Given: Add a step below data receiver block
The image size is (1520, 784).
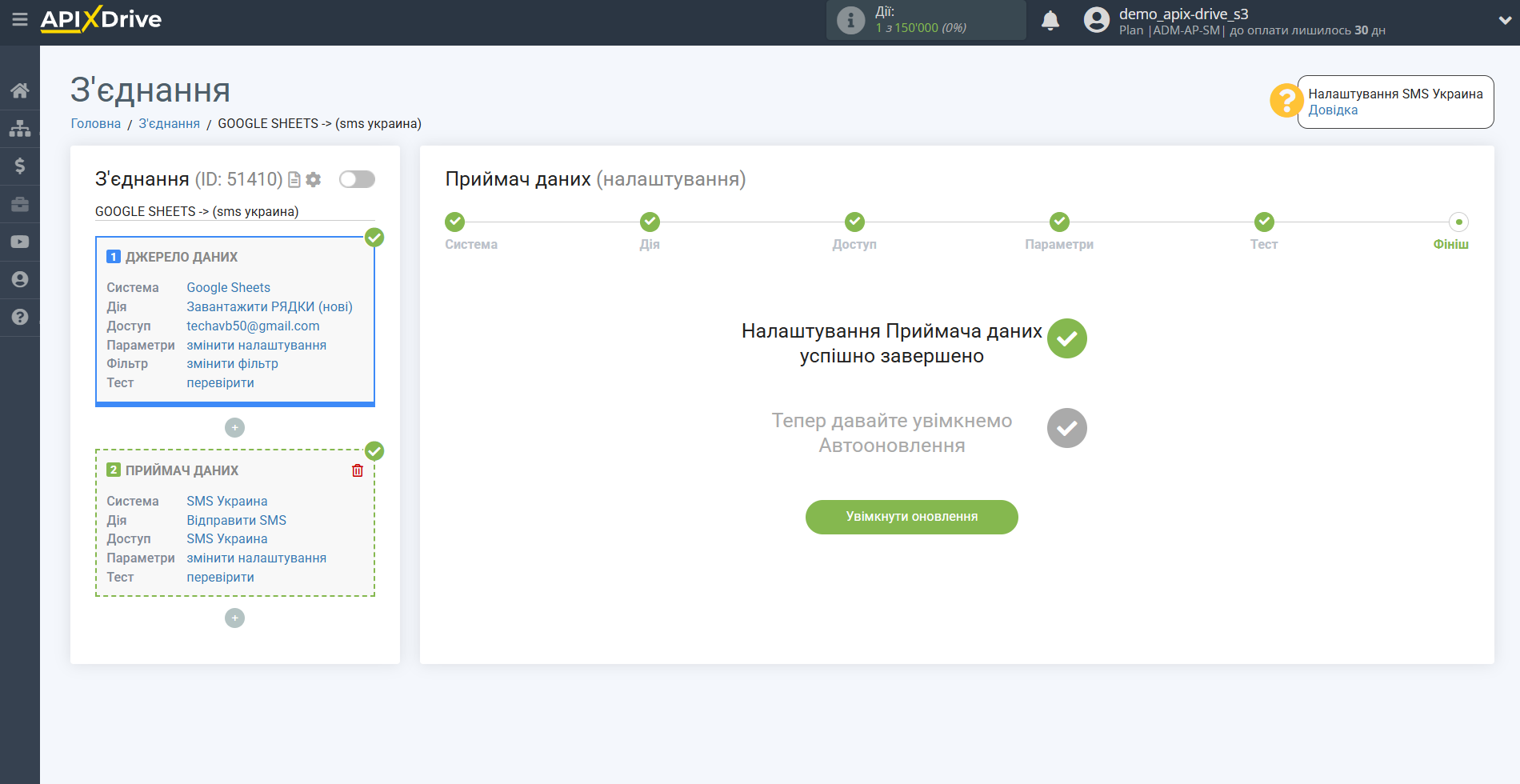Looking at the screenshot, I should 234,618.
